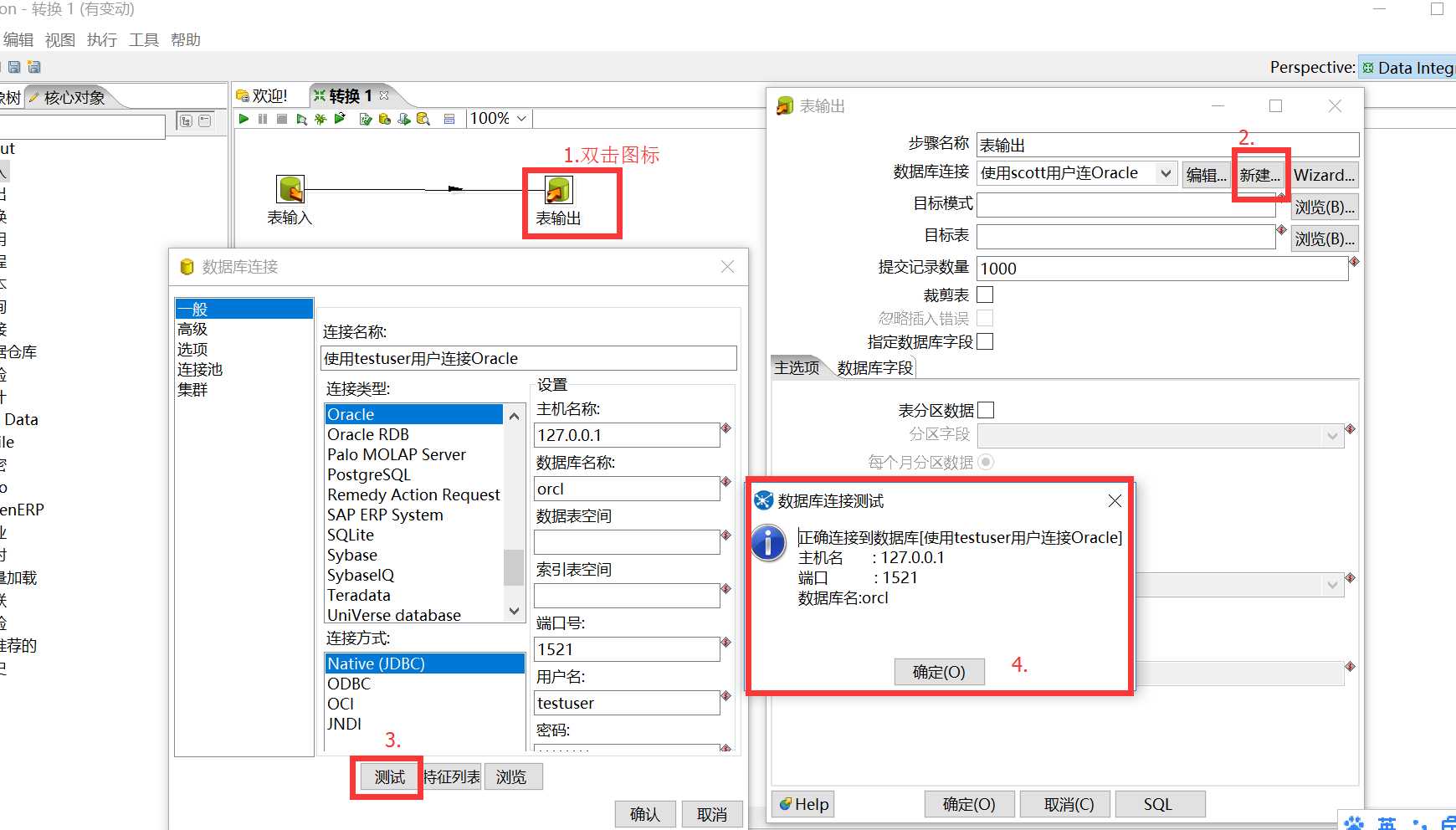Click the variable diamond beside 提交记录数量 field
The height and width of the screenshot is (830, 1456).
(x=1354, y=262)
